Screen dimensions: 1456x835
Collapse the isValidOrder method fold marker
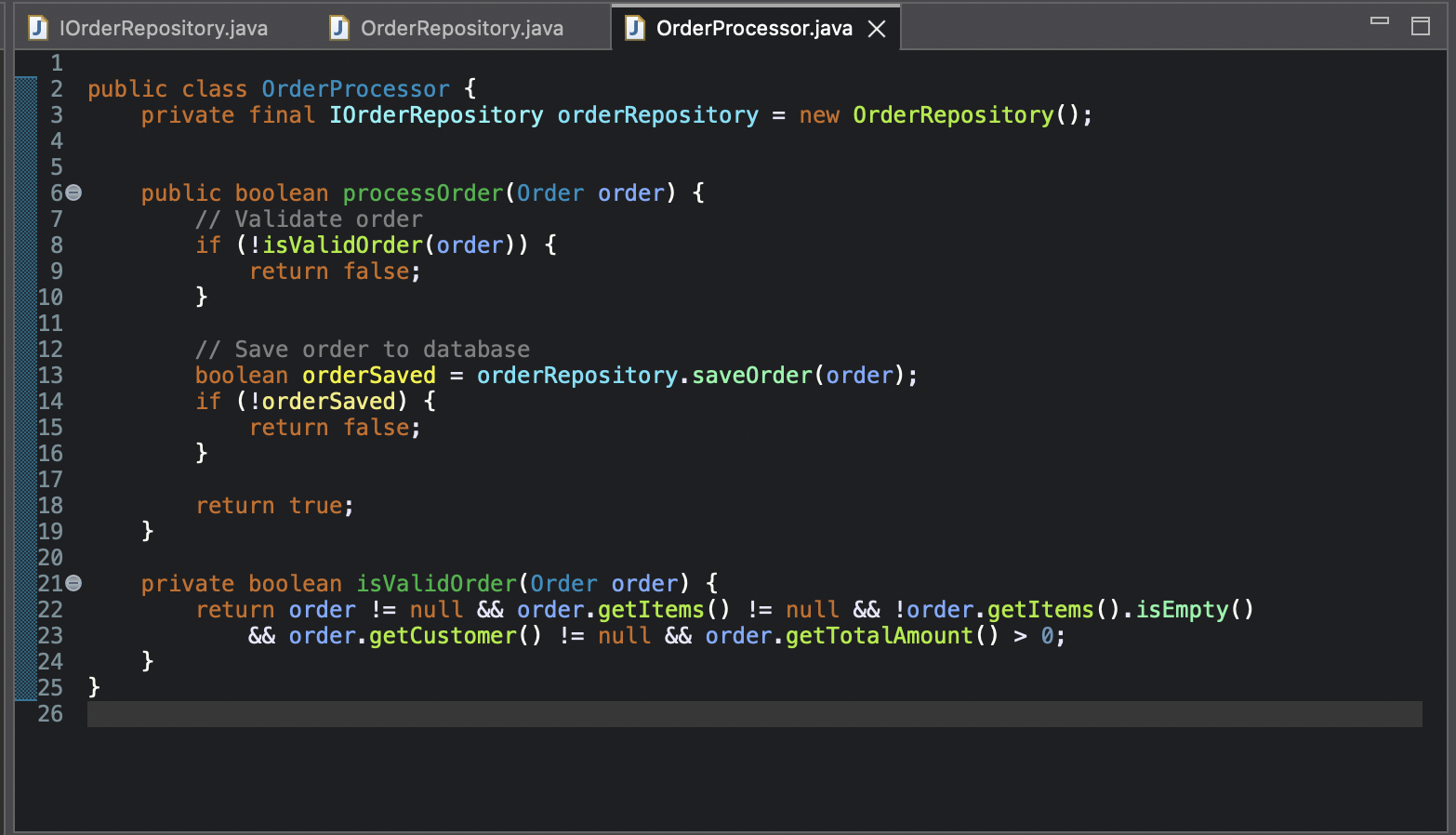pyautogui.click(x=73, y=583)
